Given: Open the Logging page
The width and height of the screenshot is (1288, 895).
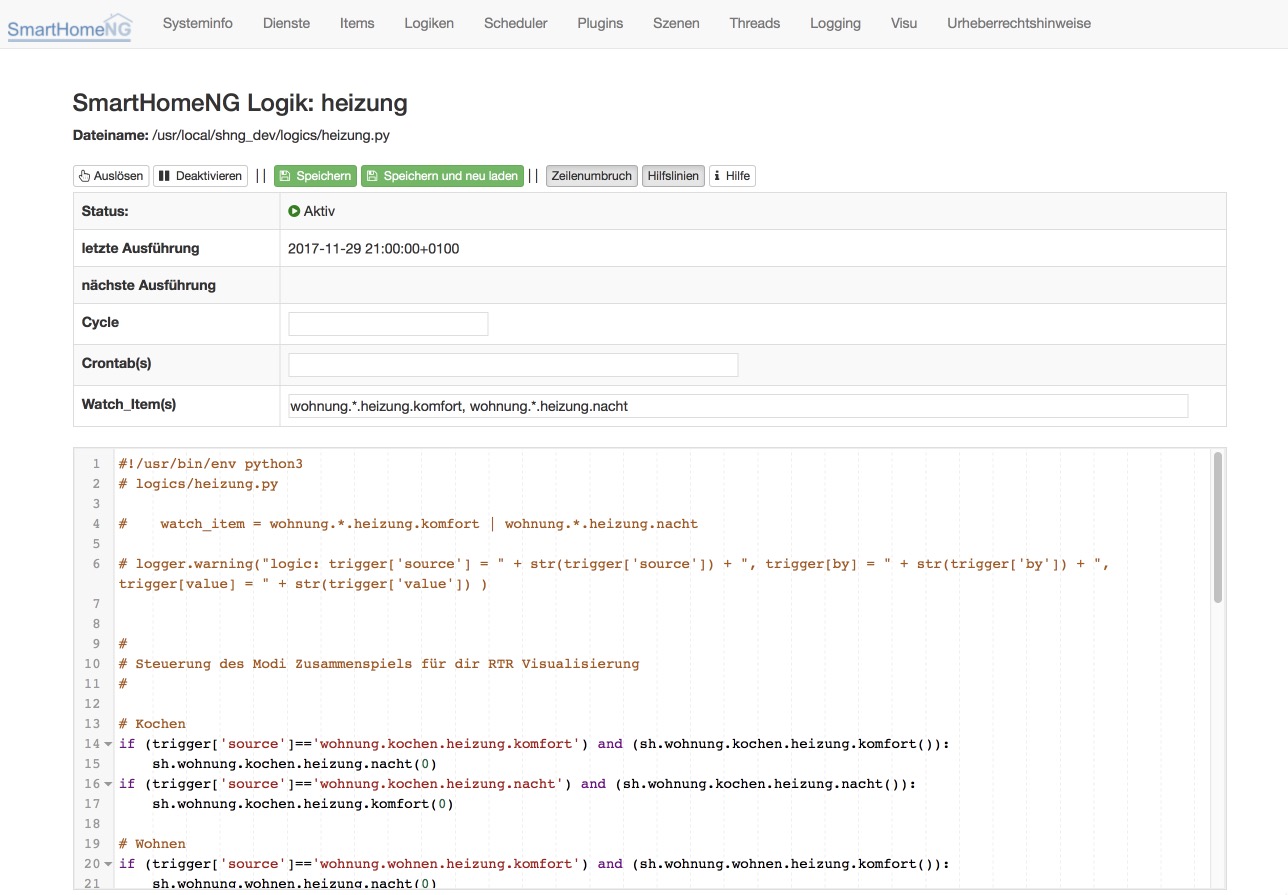Looking at the screenshot, I should [835, 23].
